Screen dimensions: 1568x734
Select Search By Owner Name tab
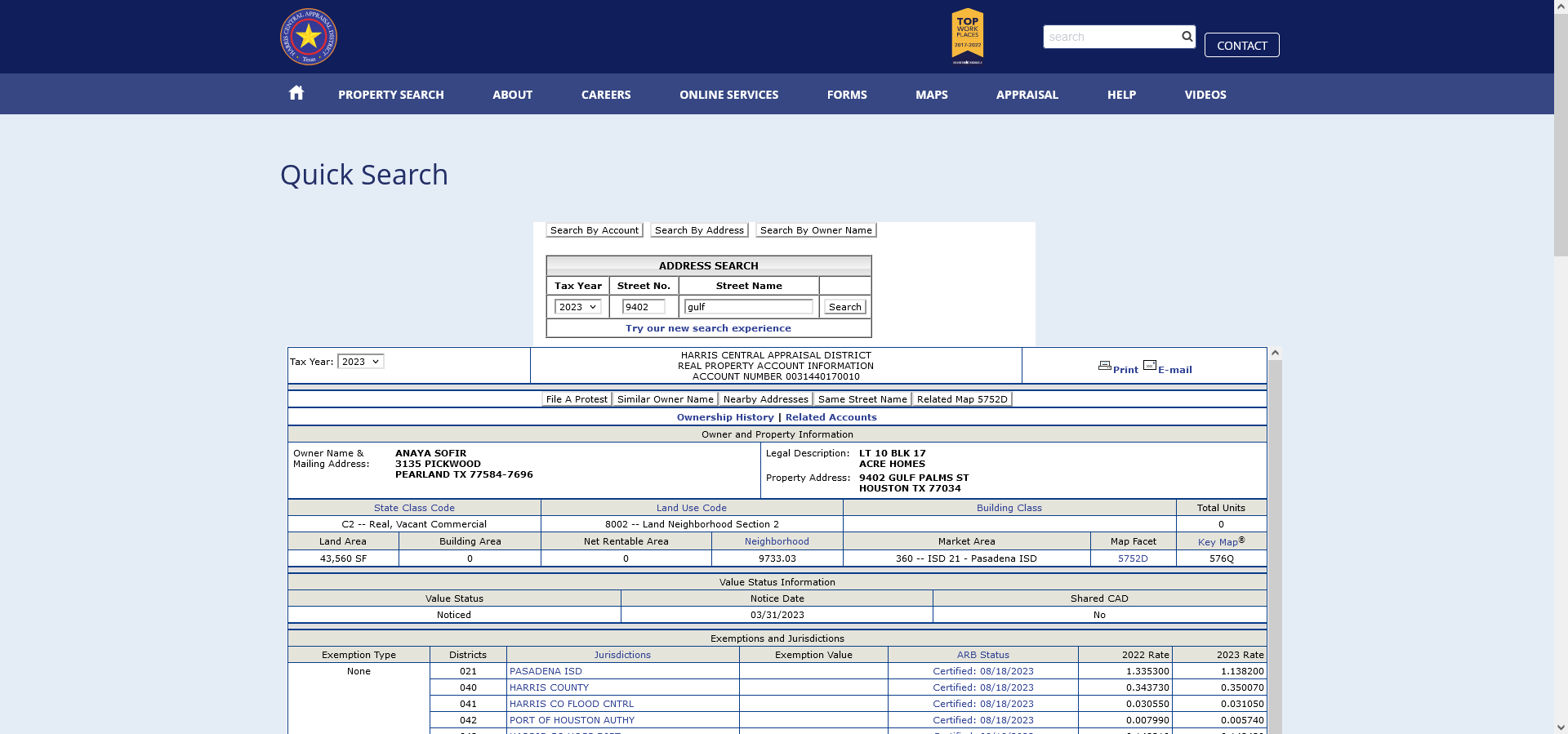click(816, 230)
